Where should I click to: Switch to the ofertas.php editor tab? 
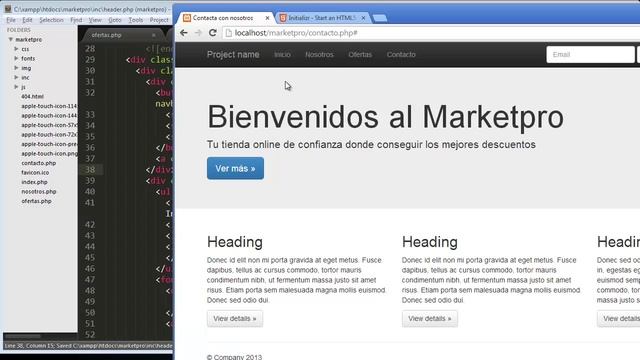click(118, 35)
